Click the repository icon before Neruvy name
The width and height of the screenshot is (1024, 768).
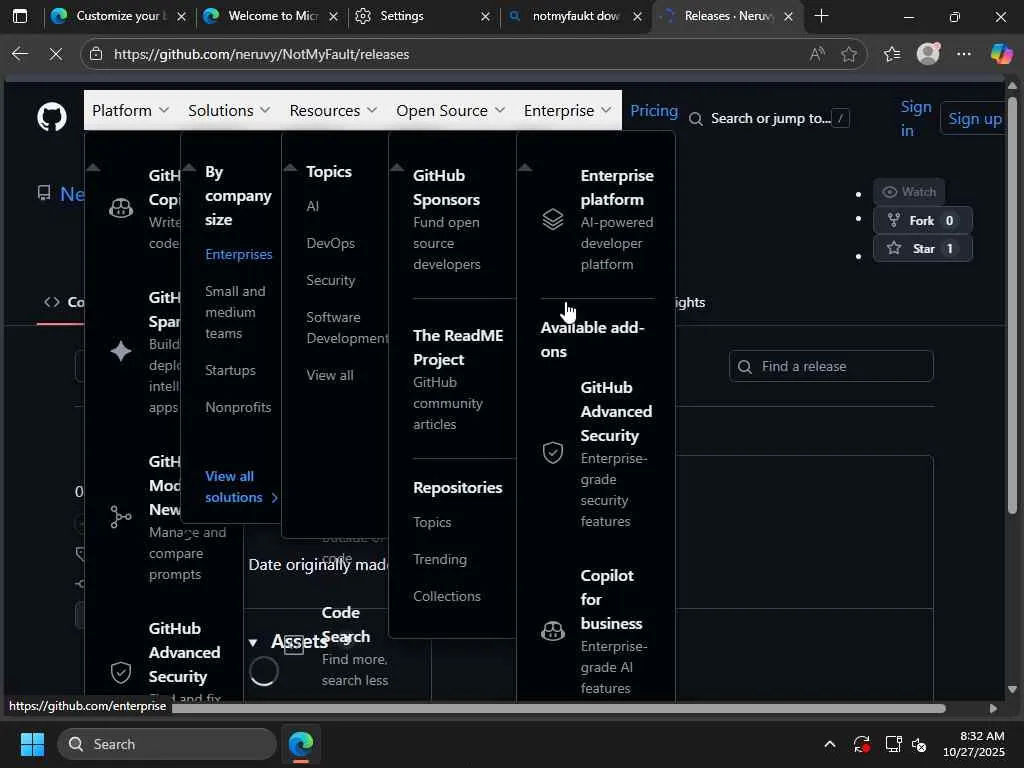pos(44,193)
